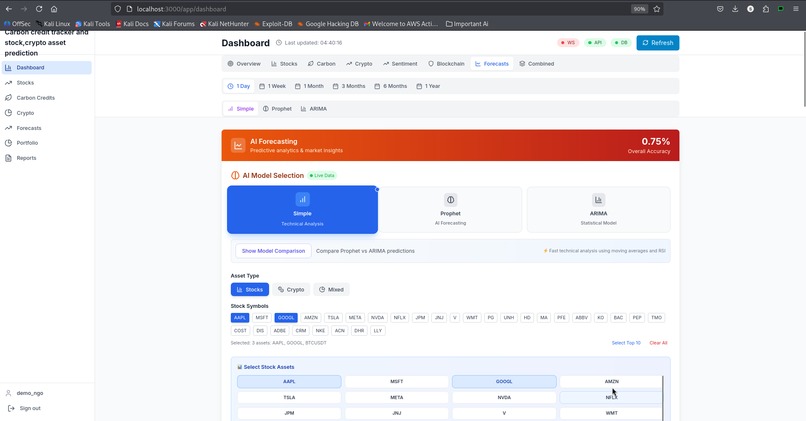Open Google Hacking DB bookmark

(328, 24)
